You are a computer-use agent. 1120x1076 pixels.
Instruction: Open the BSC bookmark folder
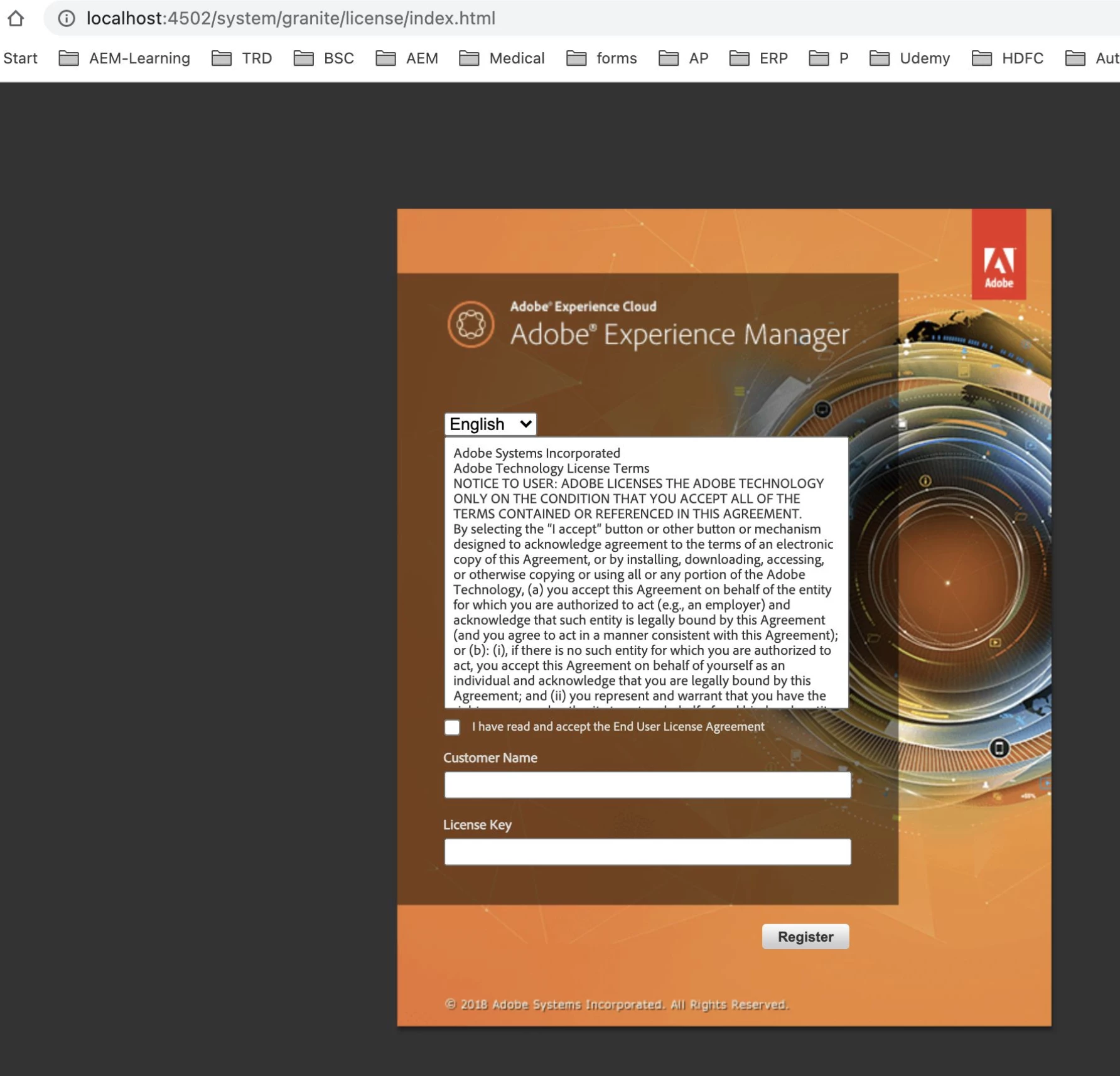point(324,58)
